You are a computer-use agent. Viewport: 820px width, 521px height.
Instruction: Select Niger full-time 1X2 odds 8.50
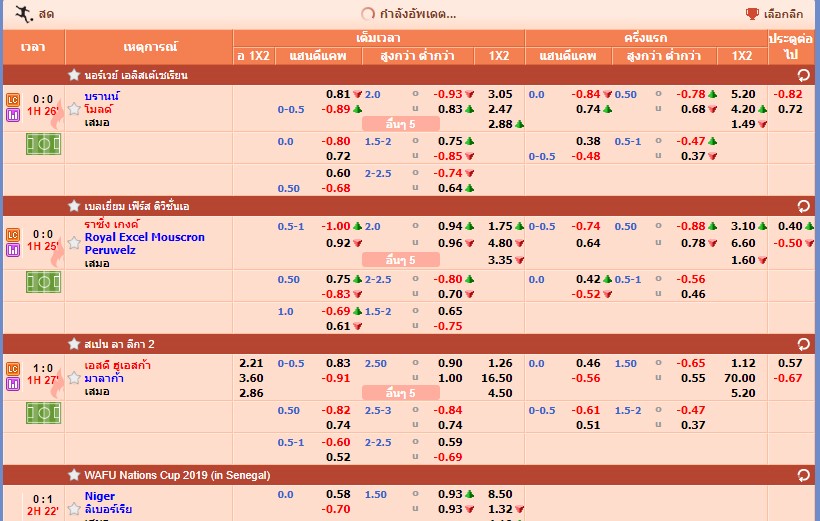click(500, 494)
